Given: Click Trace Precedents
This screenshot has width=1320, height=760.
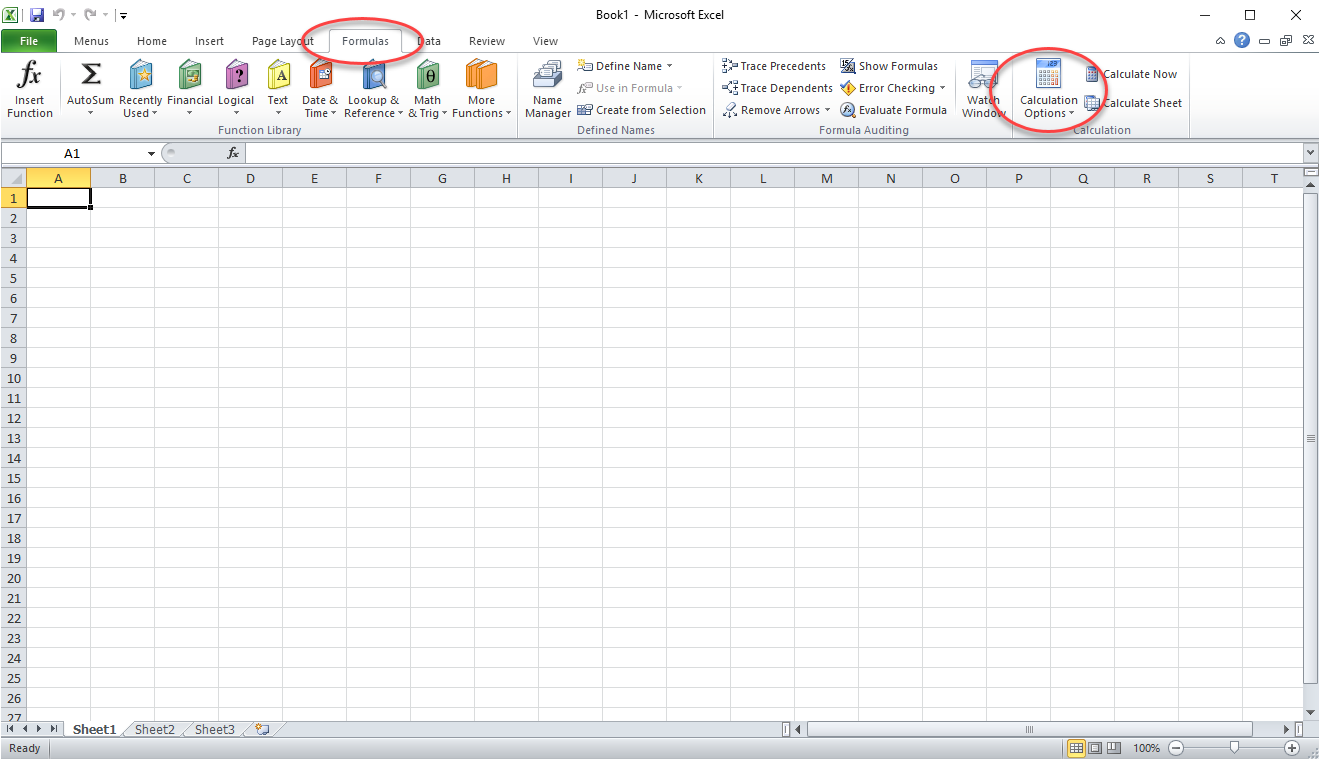Looking at the screenshot, I should click(x=774, y=66).
